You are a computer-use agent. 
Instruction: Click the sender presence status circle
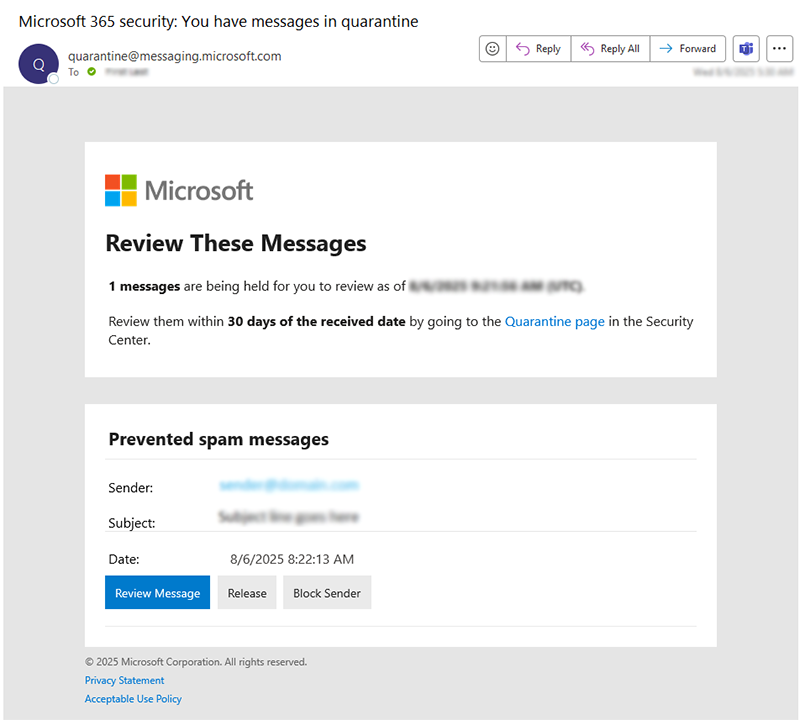[x=54, y=79]
